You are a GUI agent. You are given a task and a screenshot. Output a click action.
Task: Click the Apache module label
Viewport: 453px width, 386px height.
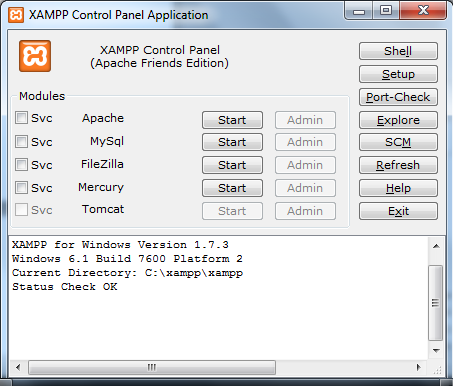[103, 118]
